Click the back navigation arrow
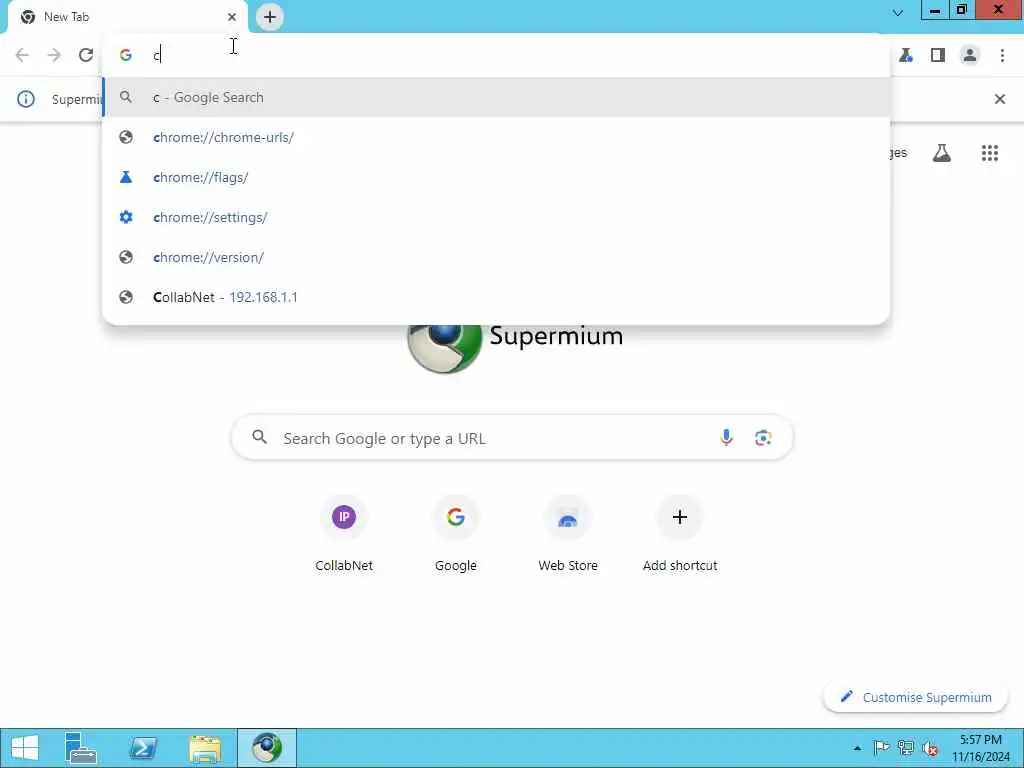The image size is (1024, 768). point(22,55)
